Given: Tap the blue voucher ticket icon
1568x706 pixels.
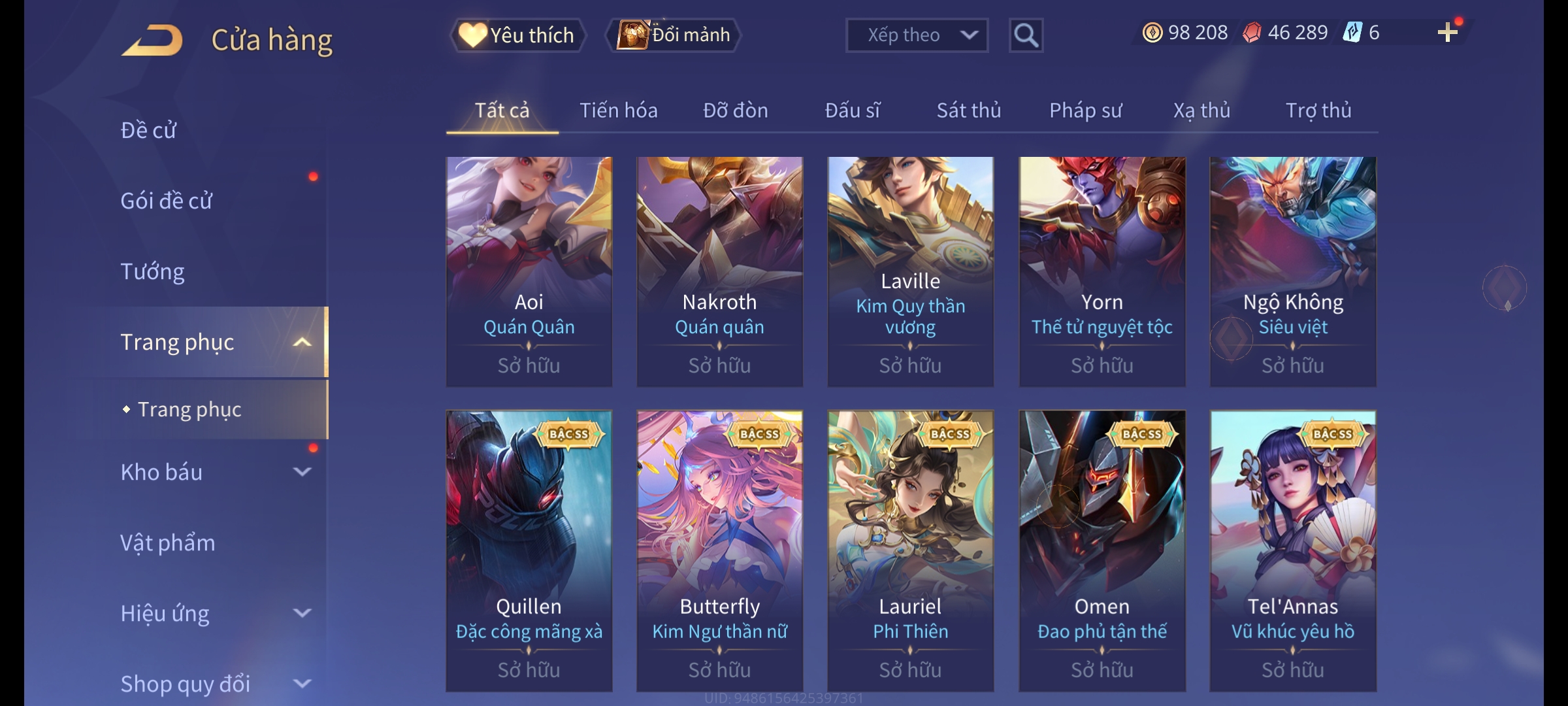Looking at the screenshot, I should tap(1352, 33).
